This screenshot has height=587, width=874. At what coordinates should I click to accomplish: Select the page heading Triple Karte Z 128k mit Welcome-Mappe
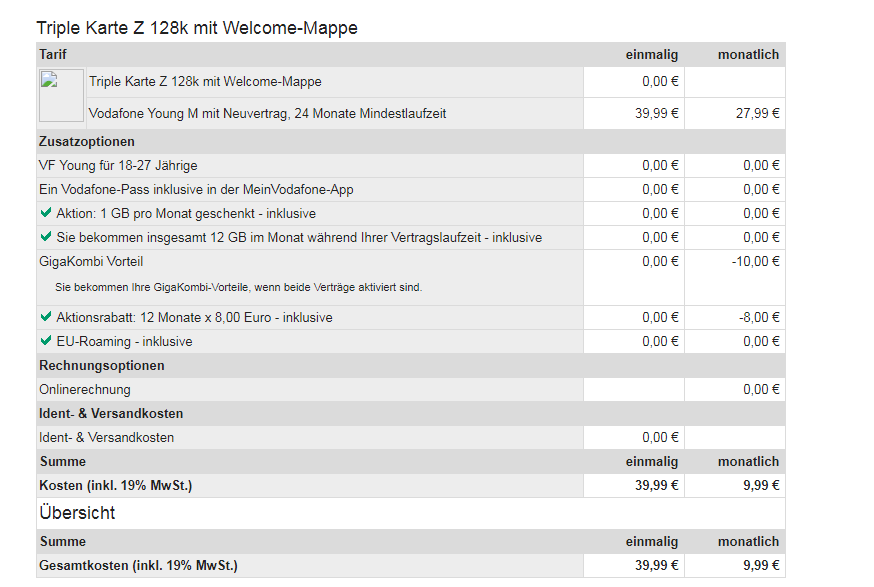tap(197, 28)
